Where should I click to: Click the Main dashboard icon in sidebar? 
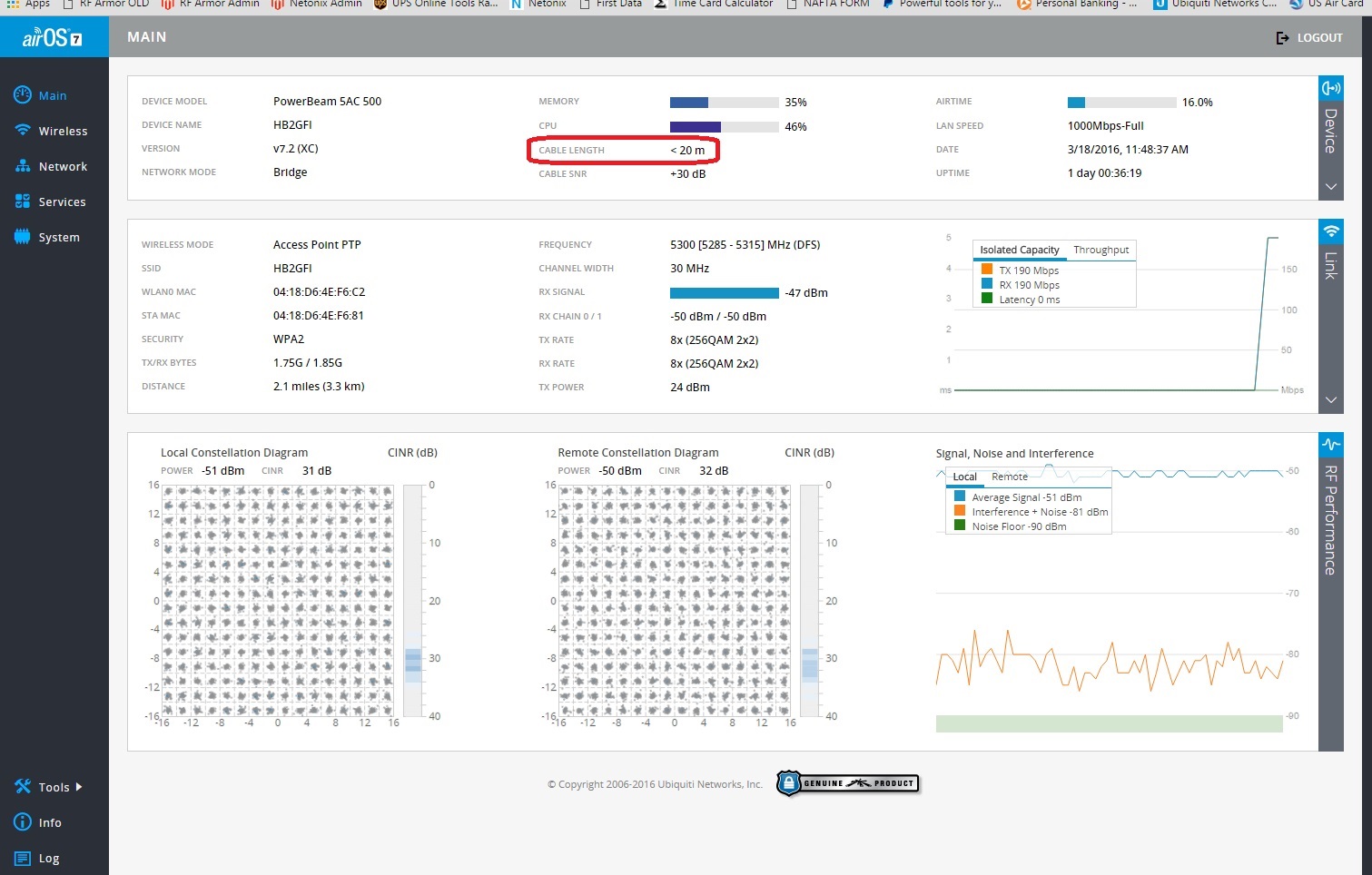(23, 95)
